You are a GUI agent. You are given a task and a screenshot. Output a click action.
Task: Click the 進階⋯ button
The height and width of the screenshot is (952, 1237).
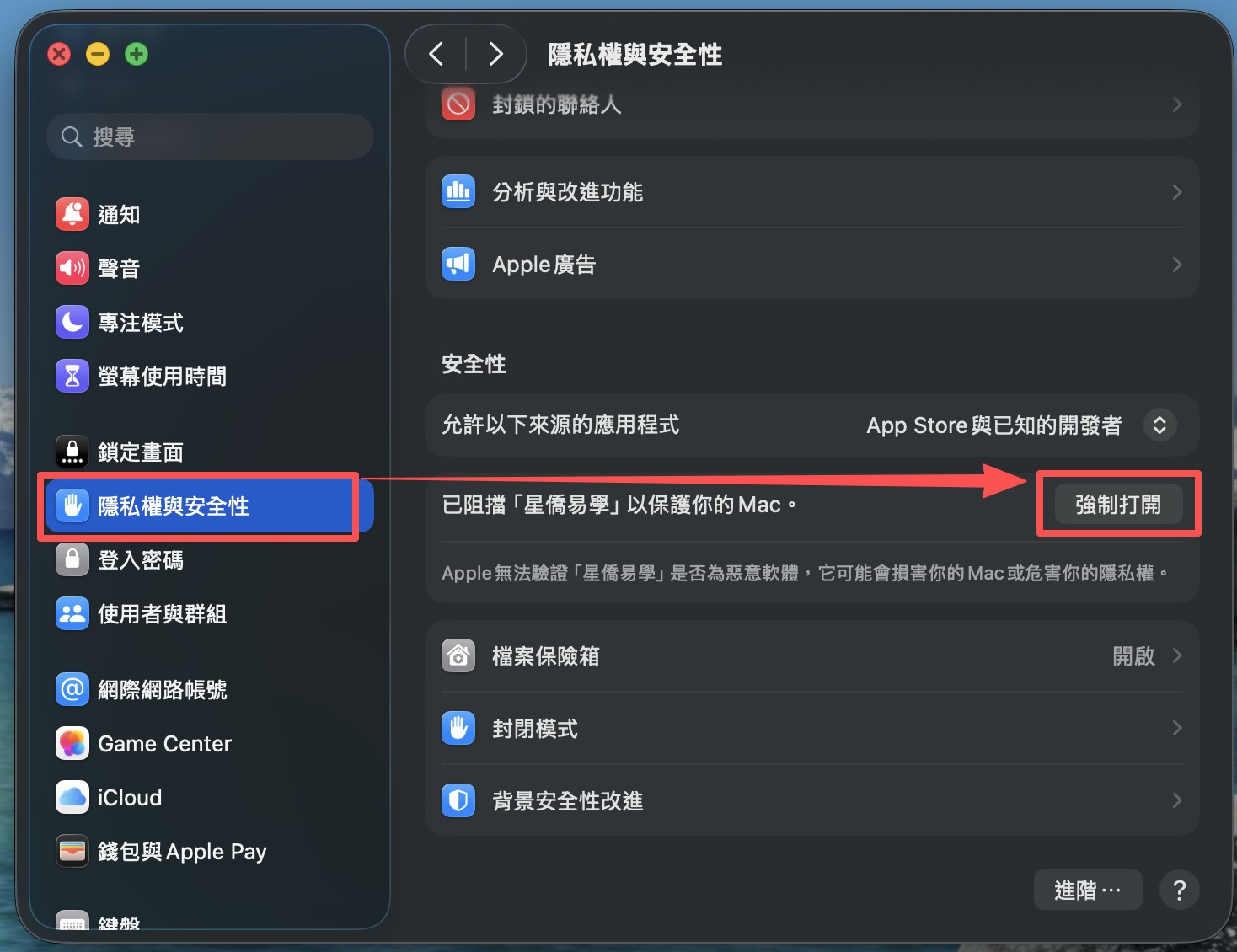1088,890
